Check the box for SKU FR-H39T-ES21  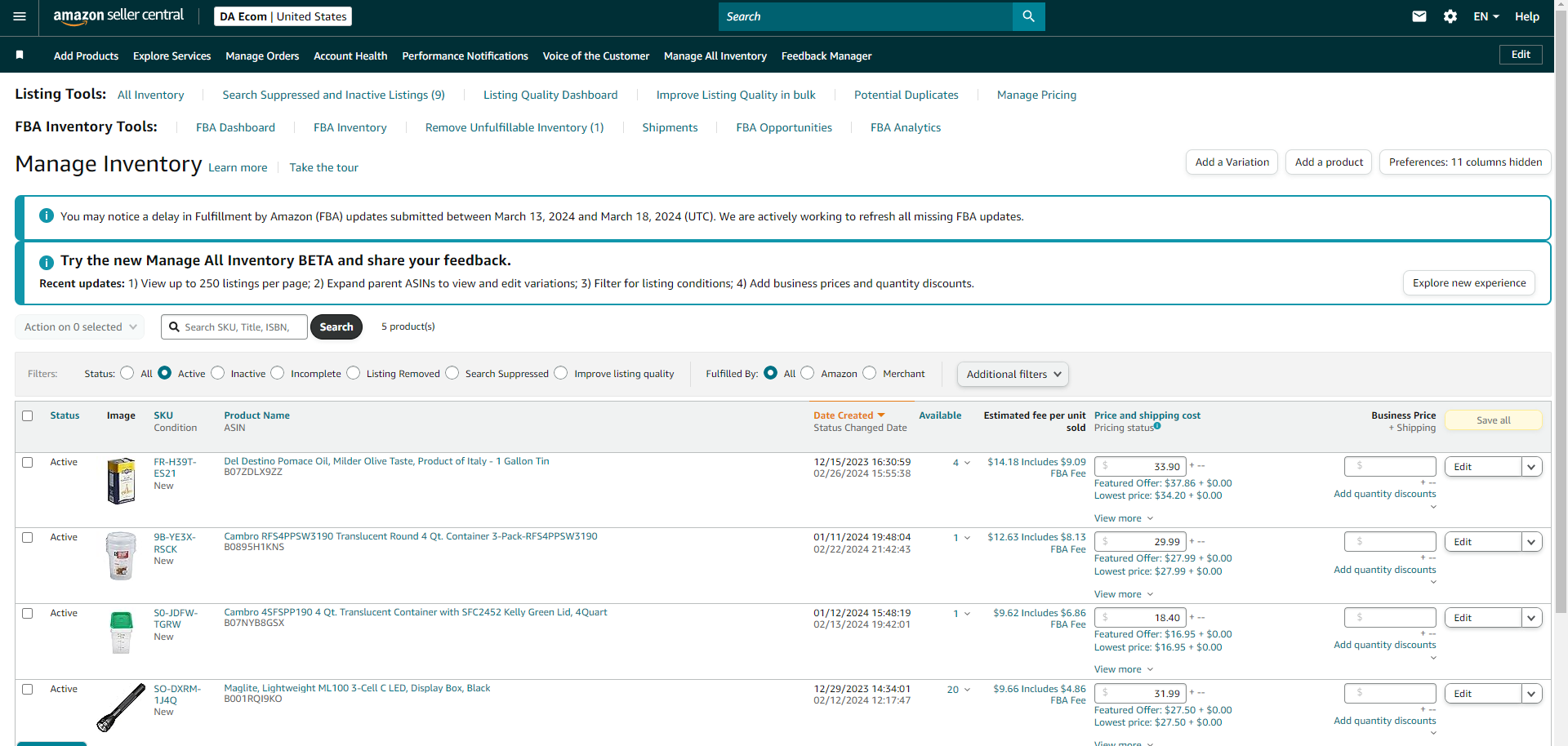pyautogui.click(x=28, y=463)
